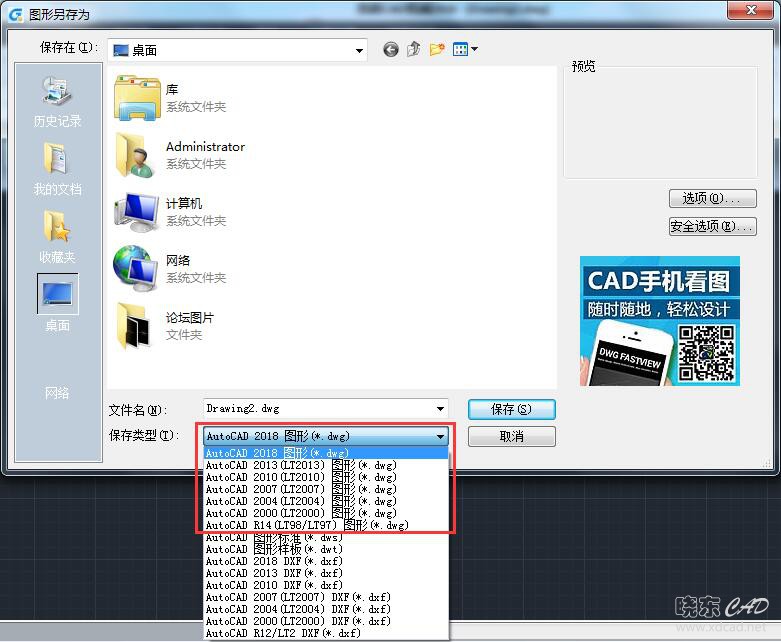This screenshot has height=642, width=781.
Task: Select 历史记录 in the left sidebar
Action: pyautogui.click(x=57, y=104)
